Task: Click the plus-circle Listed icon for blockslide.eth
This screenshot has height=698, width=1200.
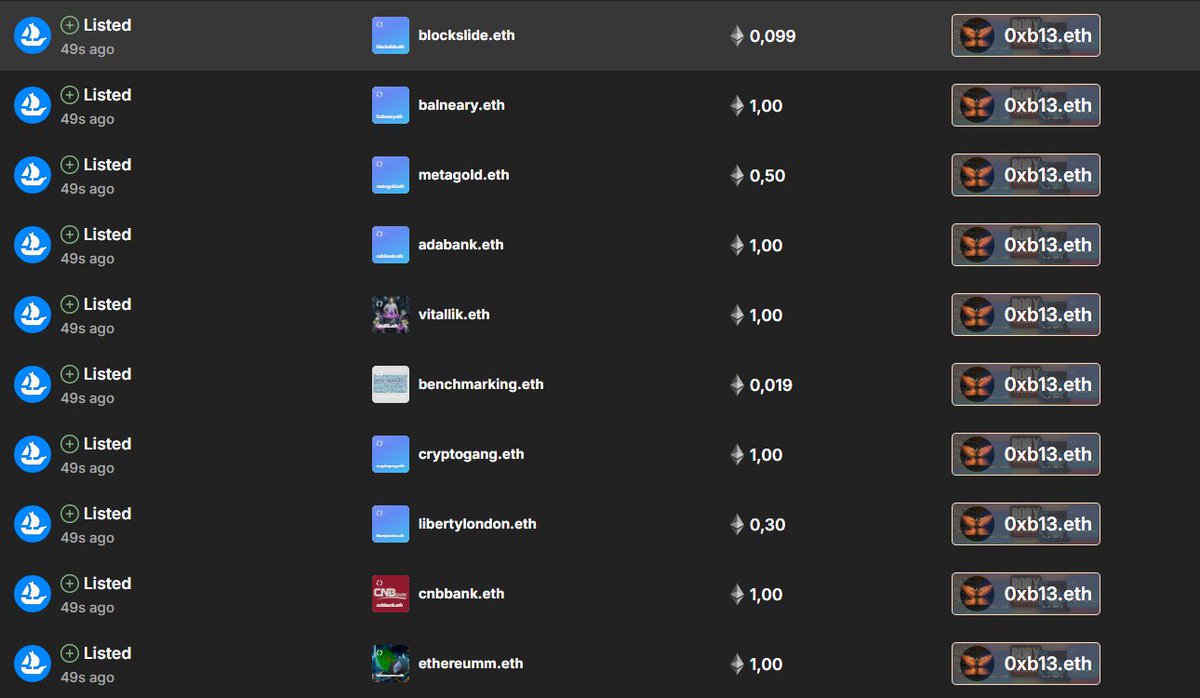Action: coord(69,25)
